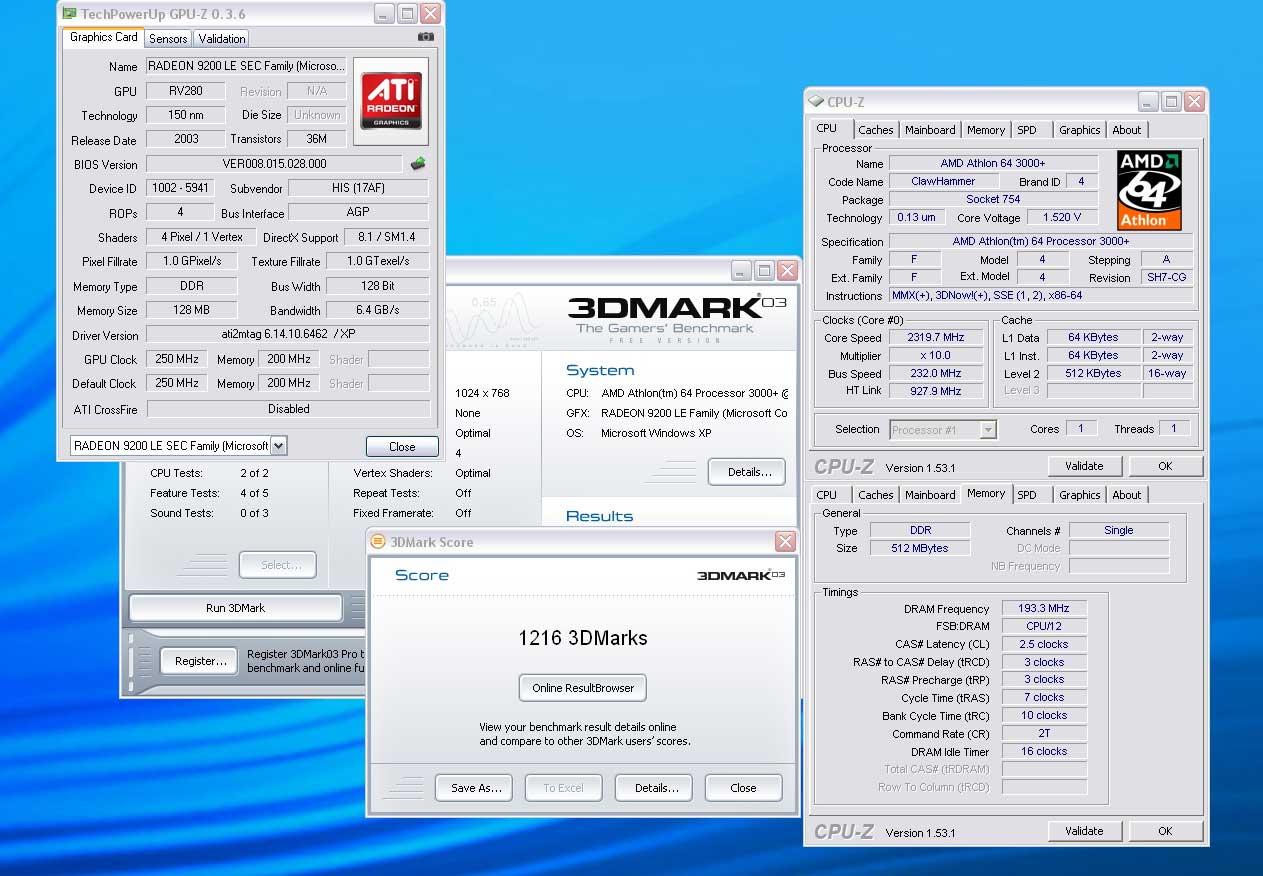Close the 3DMark Score dialog with X
Image resolution: width=1263 pixels, height=876 pixels.
click(785, 541)
